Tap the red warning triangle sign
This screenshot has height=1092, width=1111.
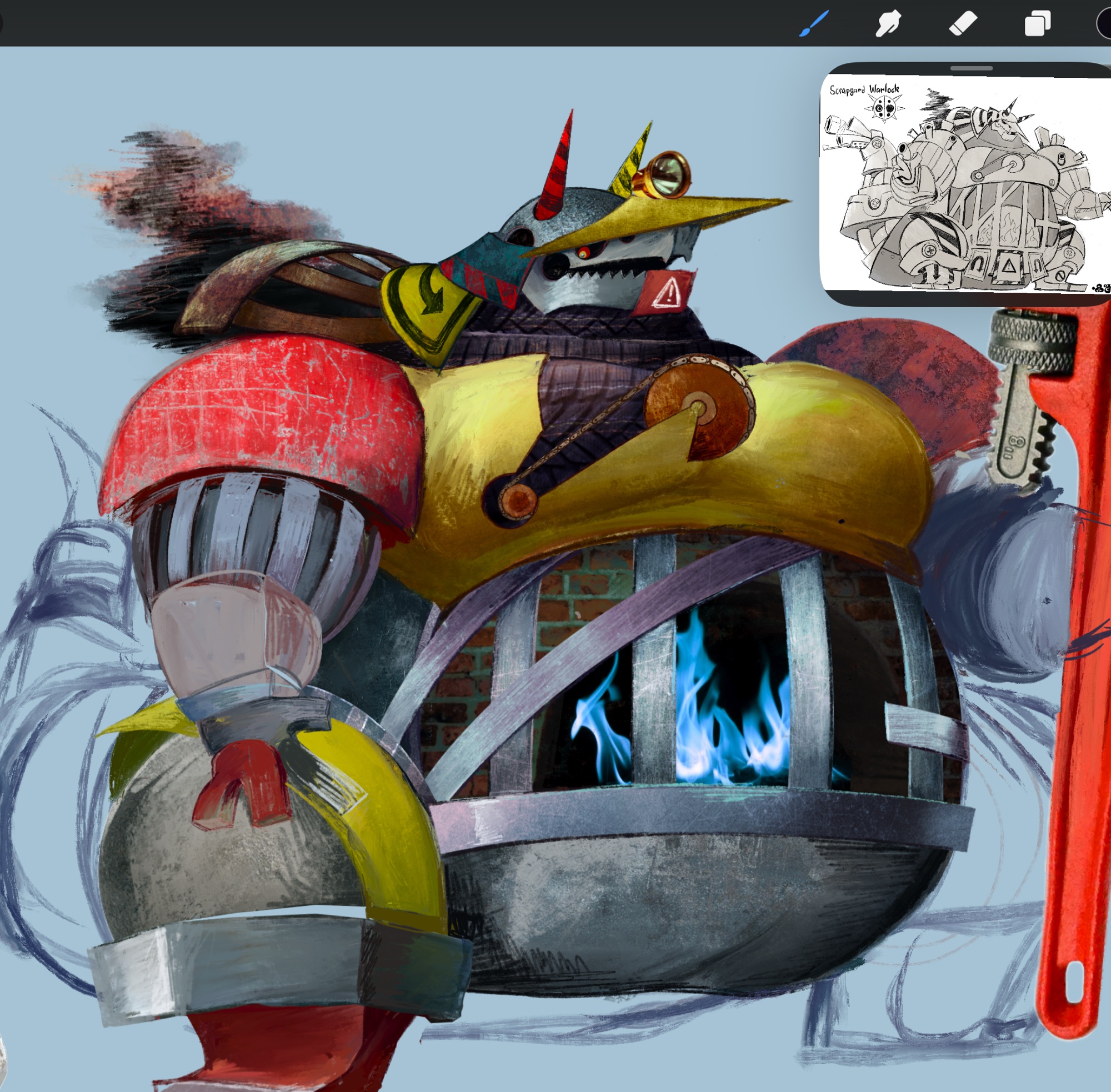665,293
